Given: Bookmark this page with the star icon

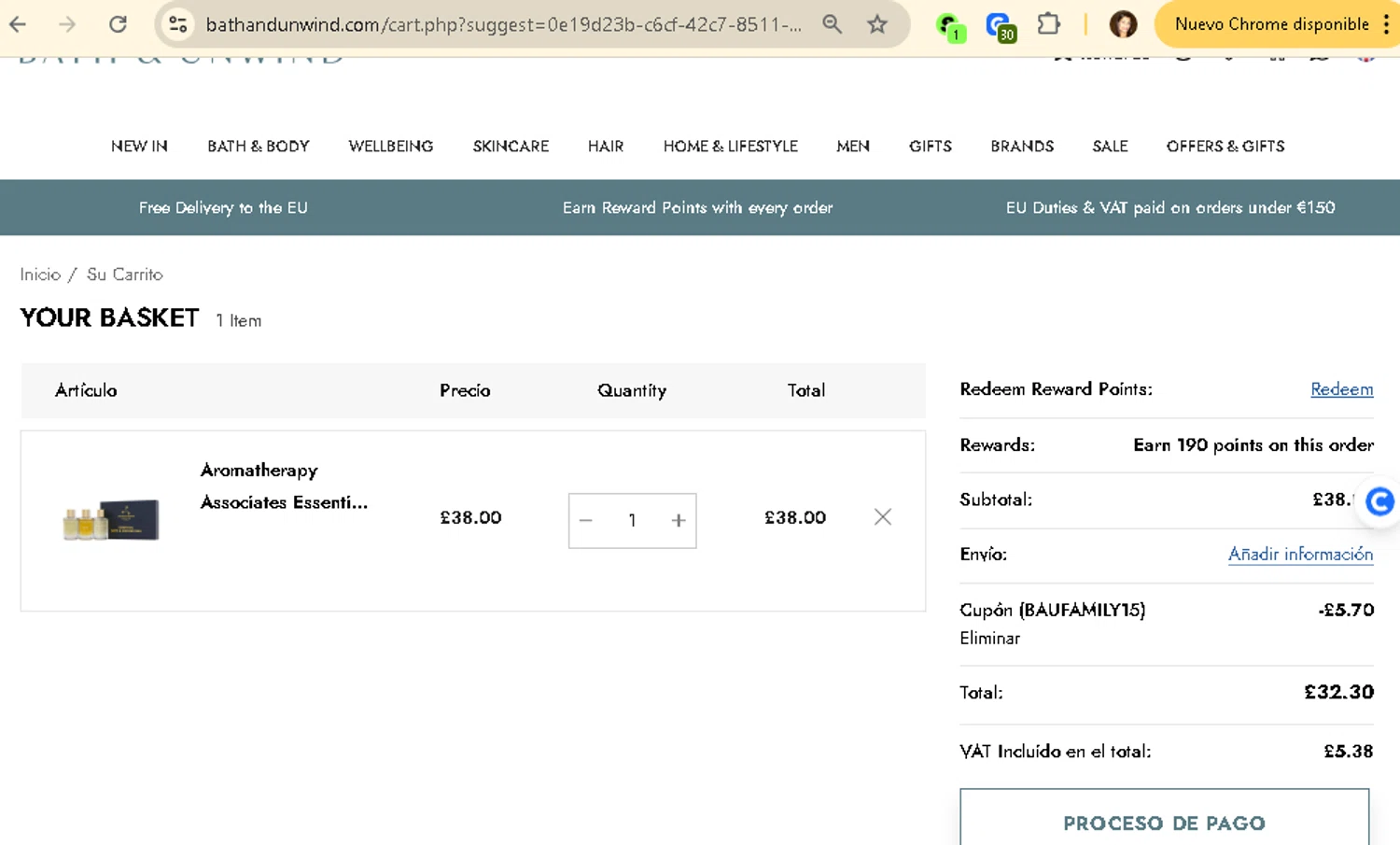Looking at the screenshot, I should click(x=876, y=24).
